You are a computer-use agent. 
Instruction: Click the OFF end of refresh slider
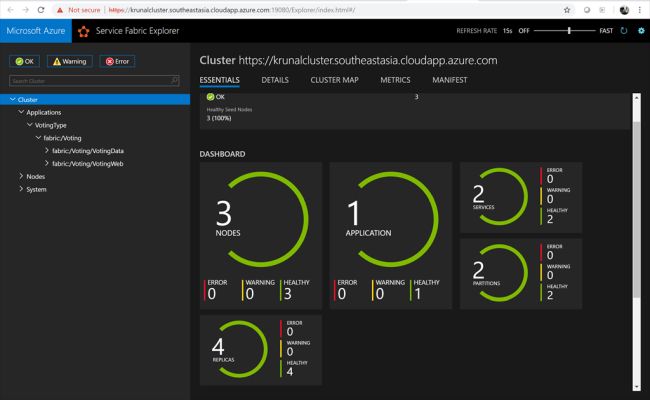point(524,31)
